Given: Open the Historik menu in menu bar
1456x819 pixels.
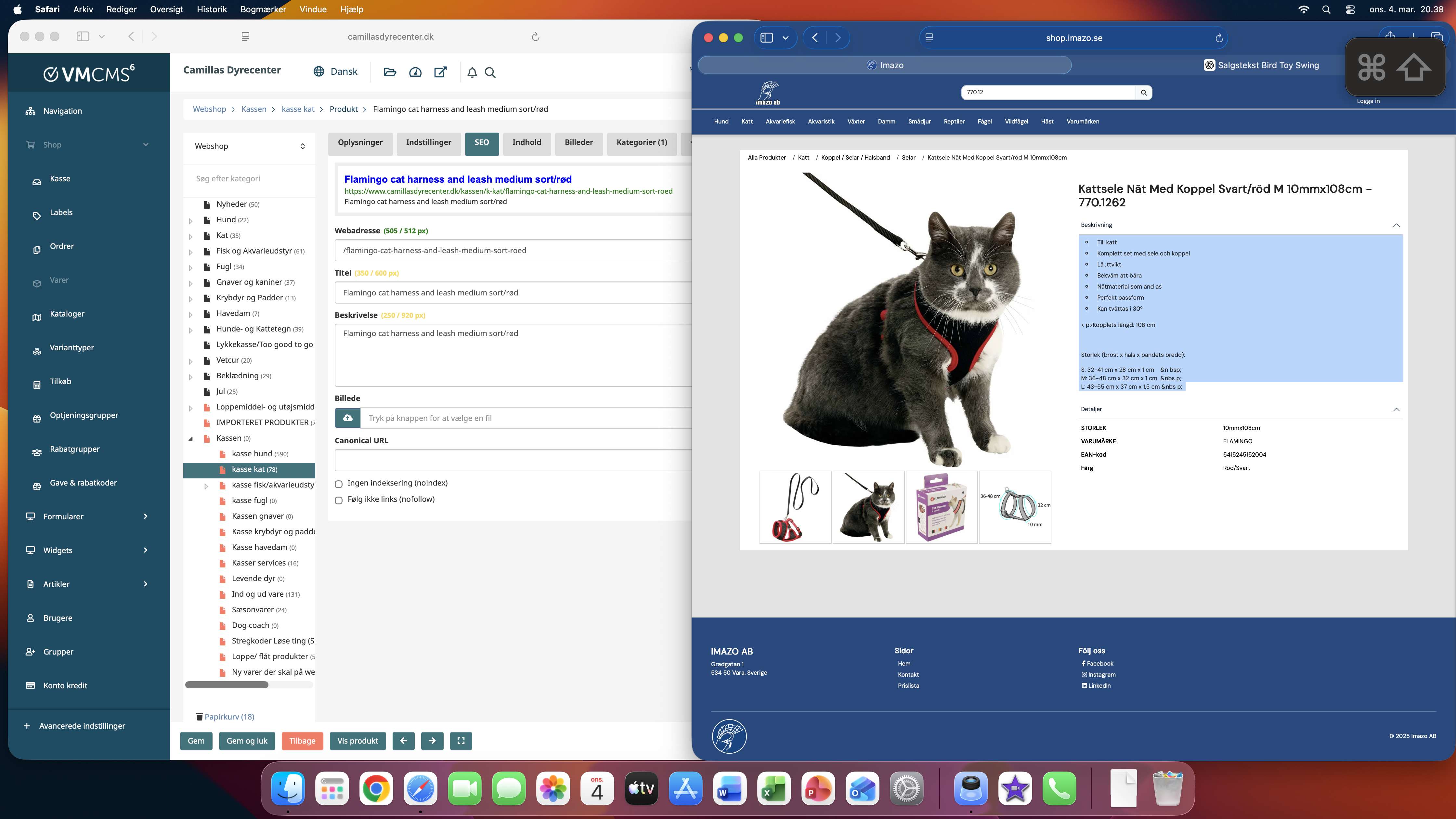Looking at the screenshot, I should (x=211, y=9).
